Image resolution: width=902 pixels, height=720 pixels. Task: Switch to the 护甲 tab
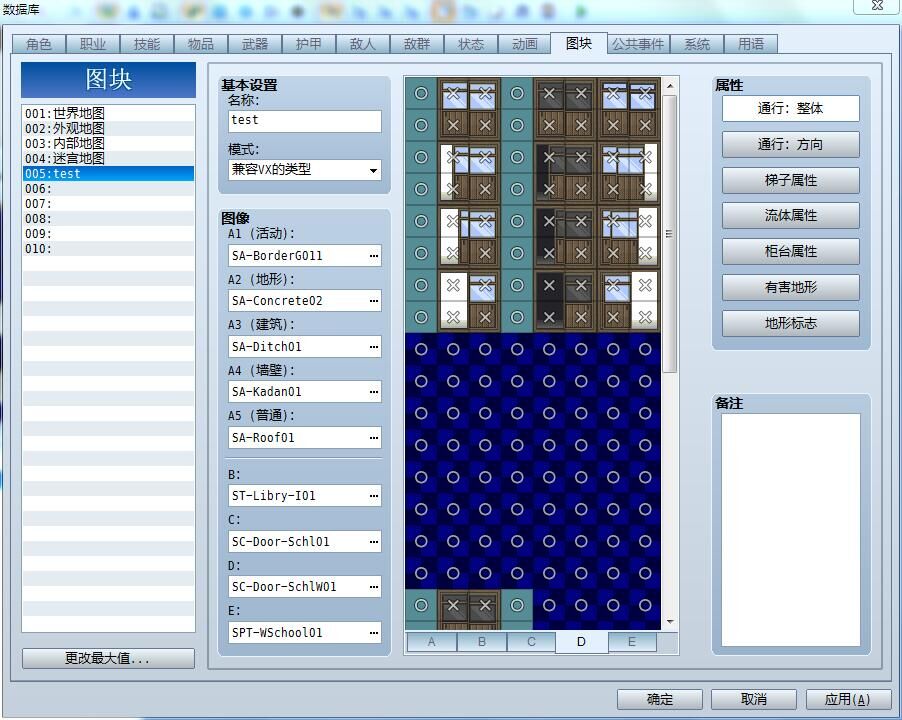point(309,44)
